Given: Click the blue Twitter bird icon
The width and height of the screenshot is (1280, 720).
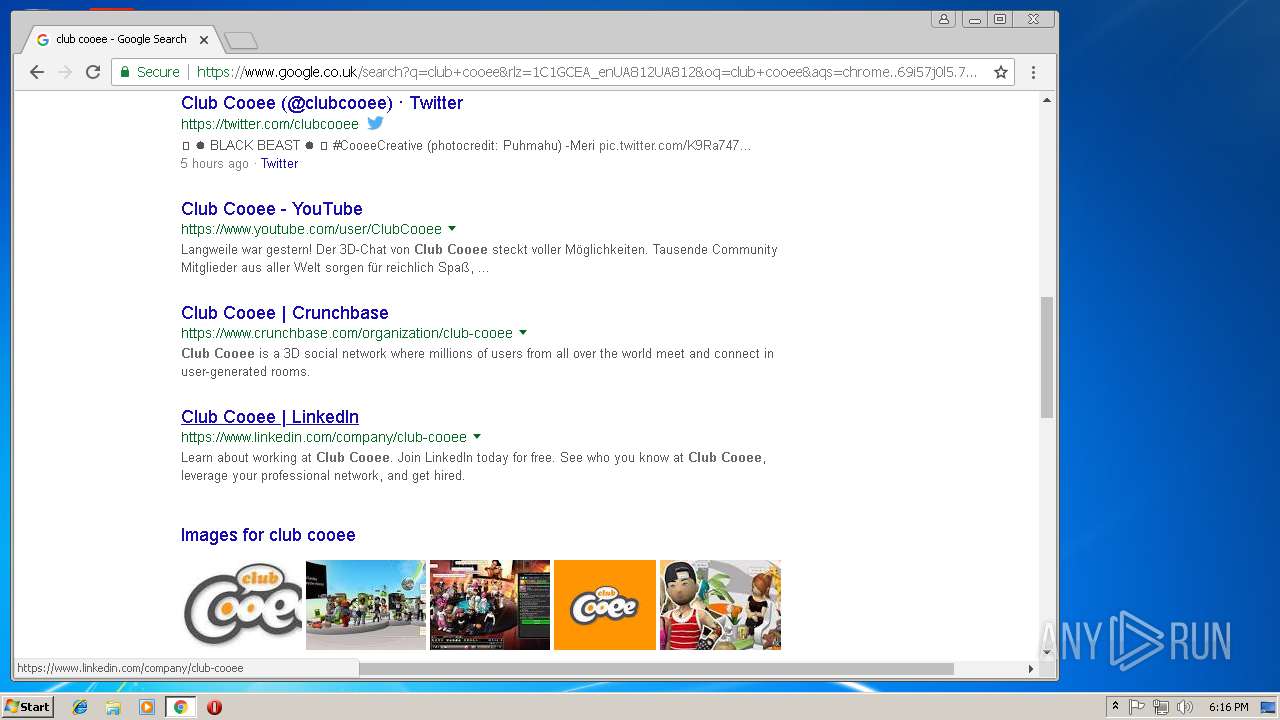Looking at the screenshot, I should tap(375, 123).
